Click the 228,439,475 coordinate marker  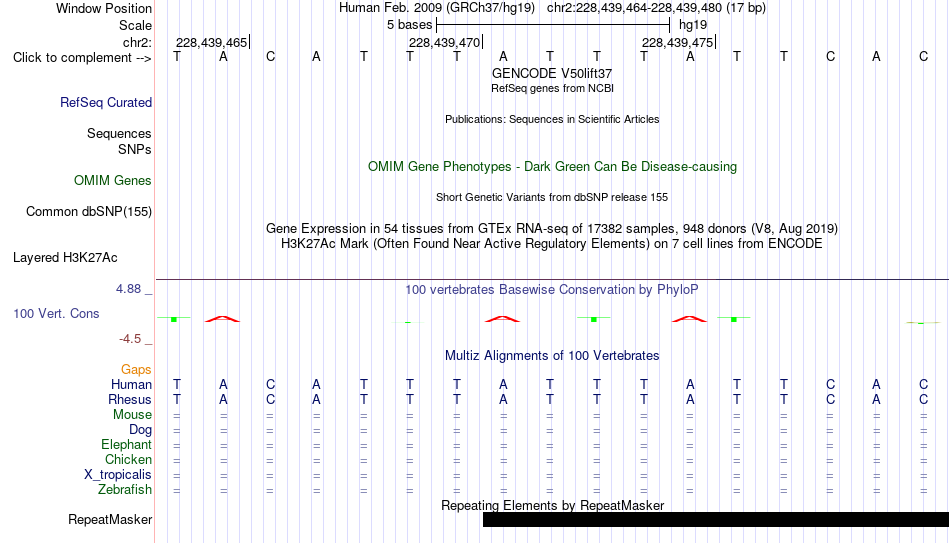pyautogui.click(x=677, y=42)
